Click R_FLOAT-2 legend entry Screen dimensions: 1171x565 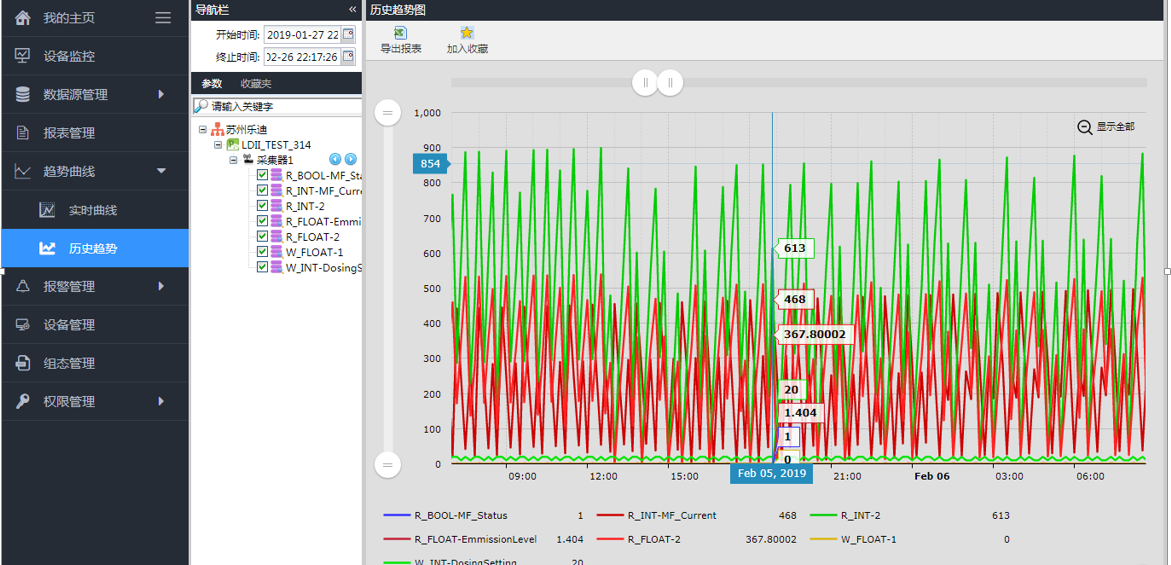tap(697, 539)
